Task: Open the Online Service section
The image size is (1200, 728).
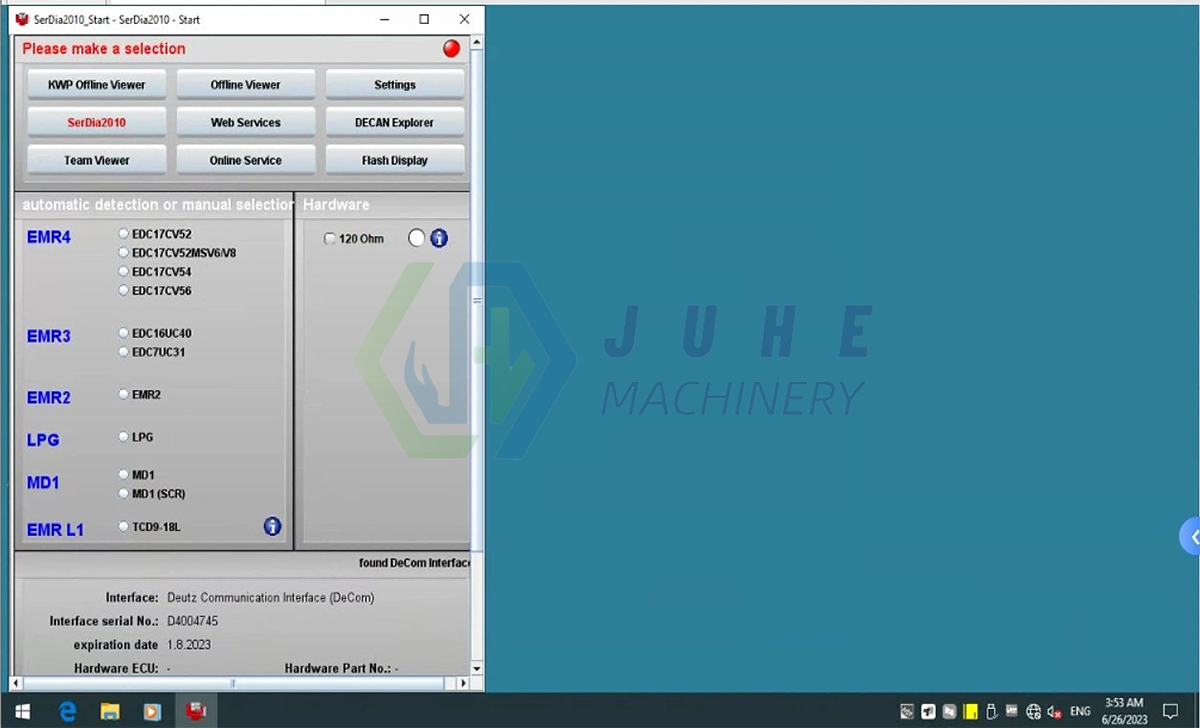Action: [245, 160]
